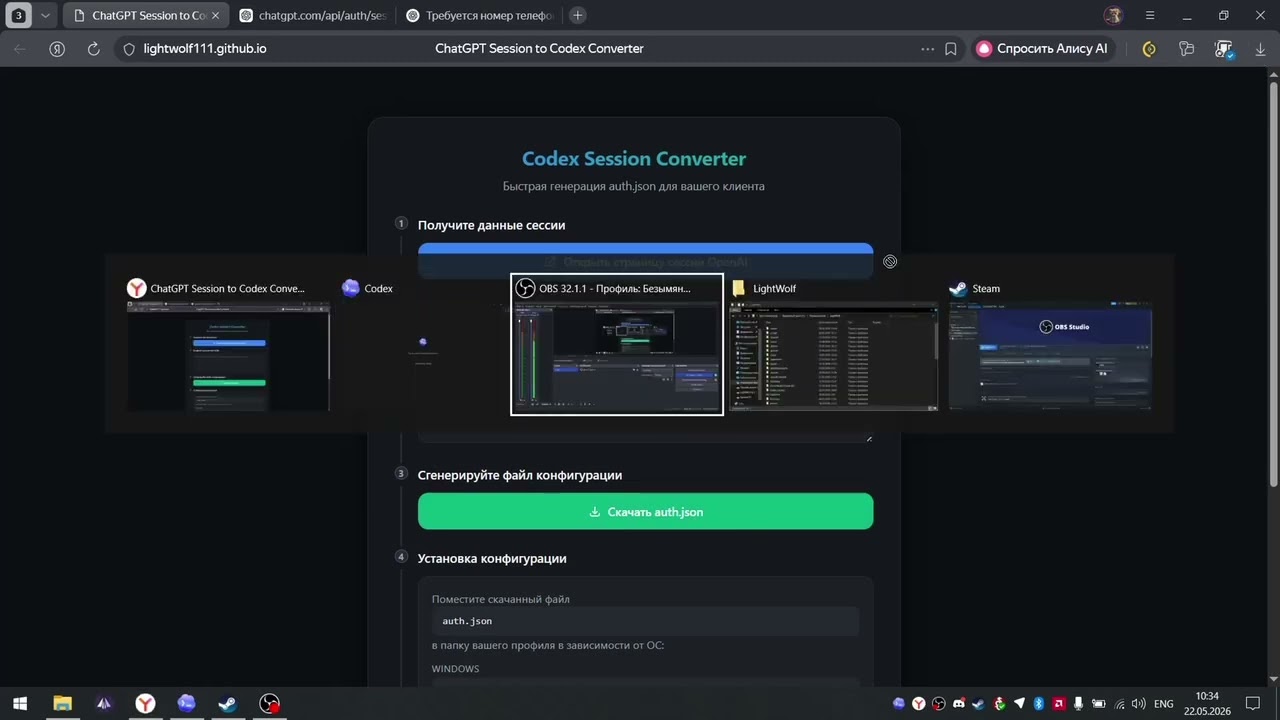Open the Yandex home button
Image resolution: width=1280 pixels, height=720 pixels.
click(x=57, y=48)
